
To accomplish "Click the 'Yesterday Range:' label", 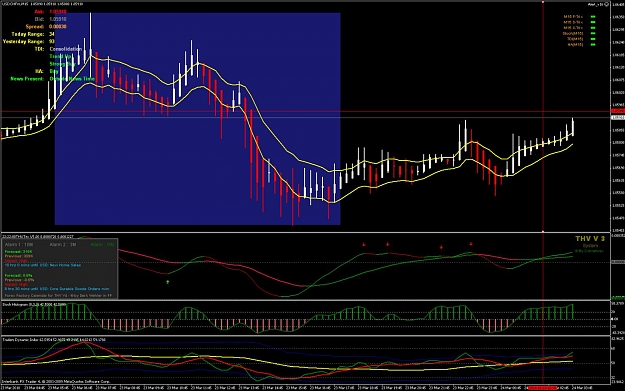I will coord(24,41).
